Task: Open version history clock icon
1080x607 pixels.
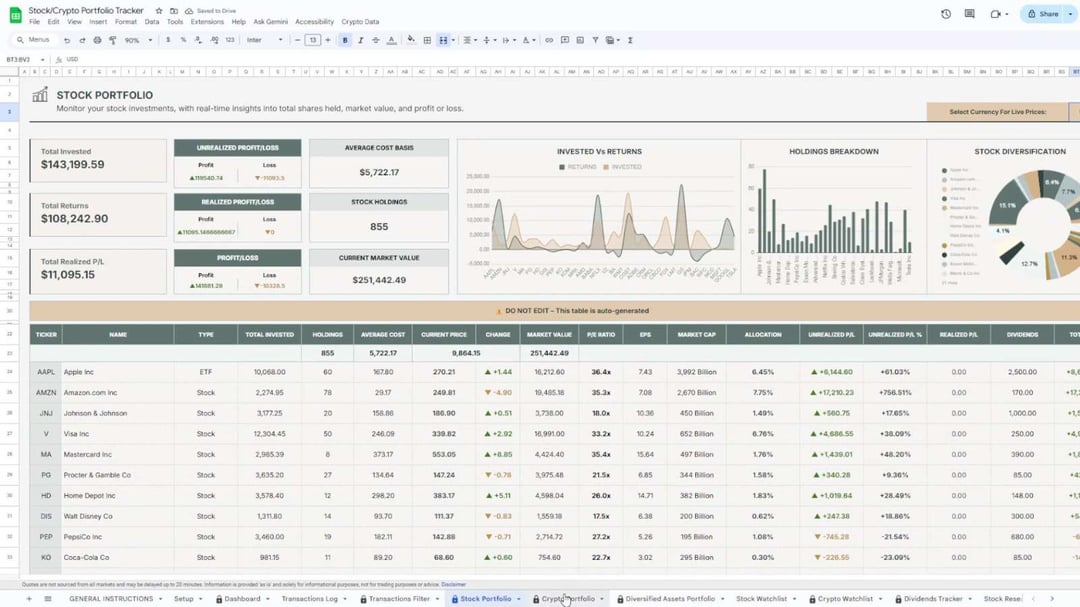Action: (946, 14)
